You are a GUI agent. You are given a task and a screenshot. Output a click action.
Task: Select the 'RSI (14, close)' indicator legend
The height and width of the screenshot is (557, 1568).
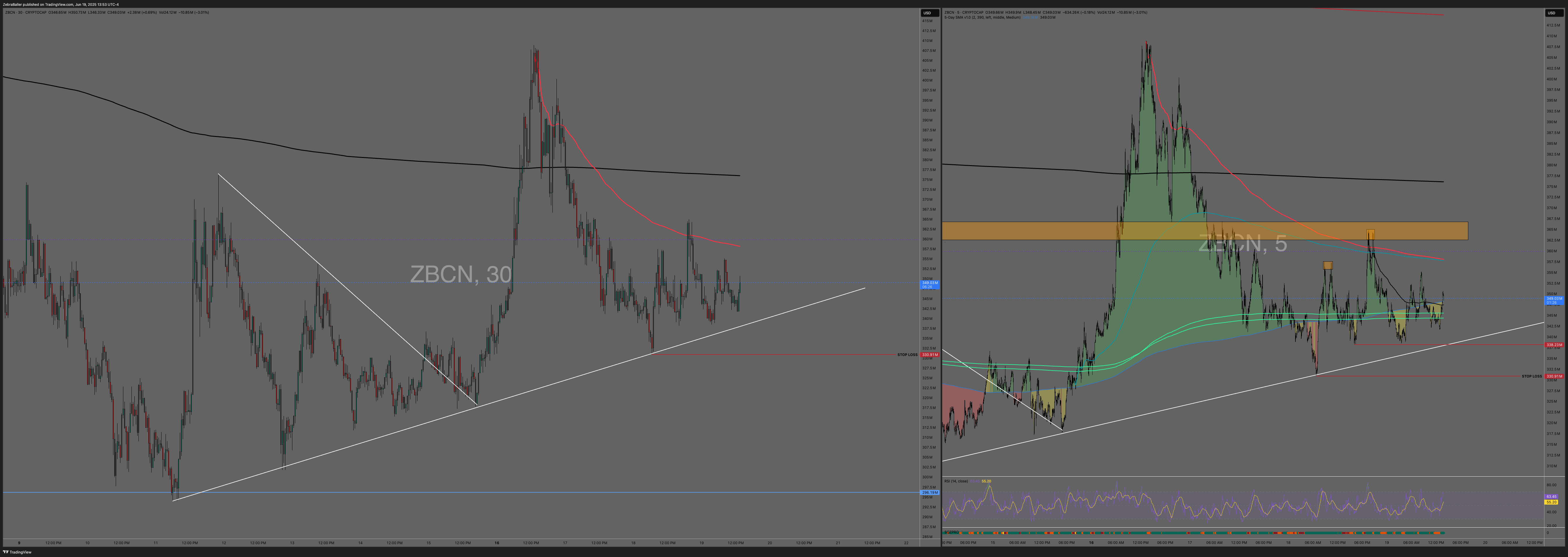coord(956,481)
